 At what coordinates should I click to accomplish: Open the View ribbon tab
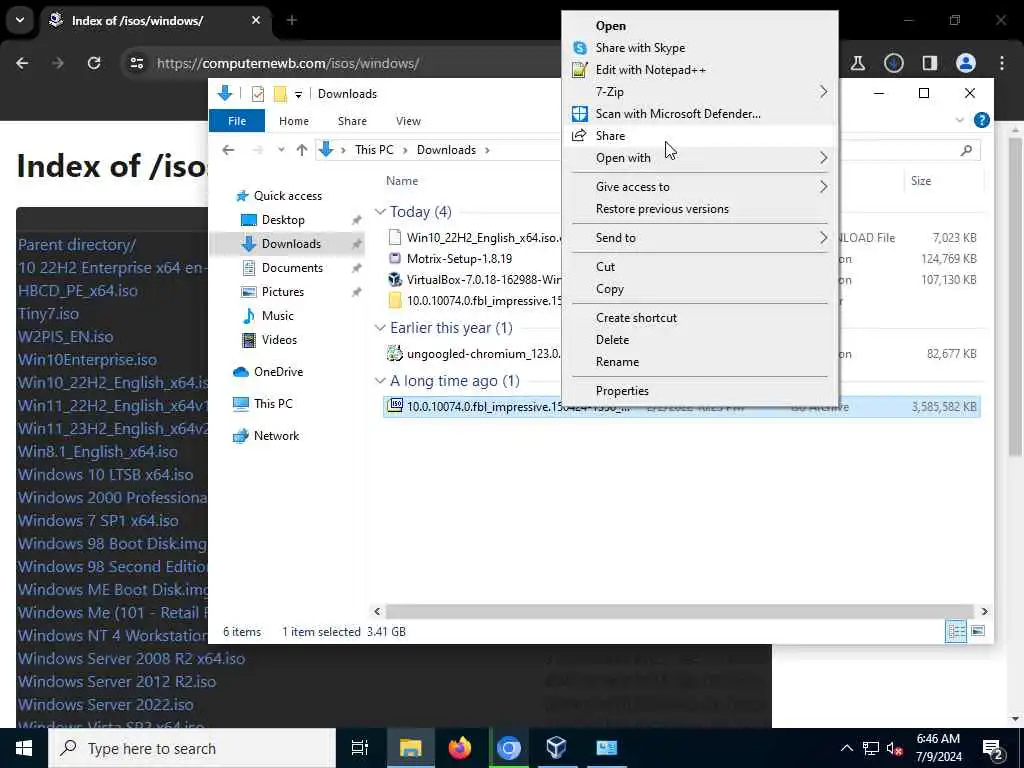point(408,121)
